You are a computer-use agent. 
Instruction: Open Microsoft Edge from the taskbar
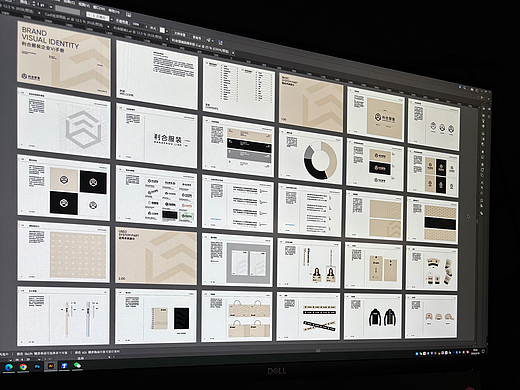(x=9, y=367)
